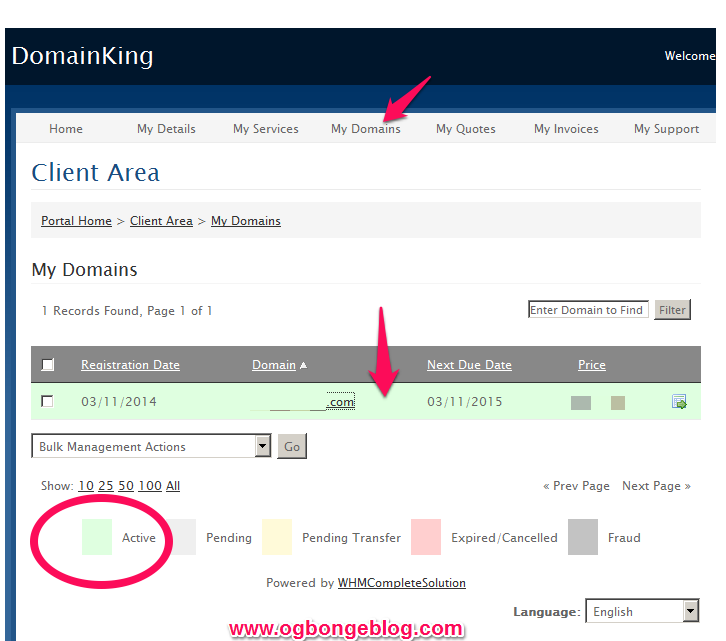Sort by Domain column header

point(274,365)
